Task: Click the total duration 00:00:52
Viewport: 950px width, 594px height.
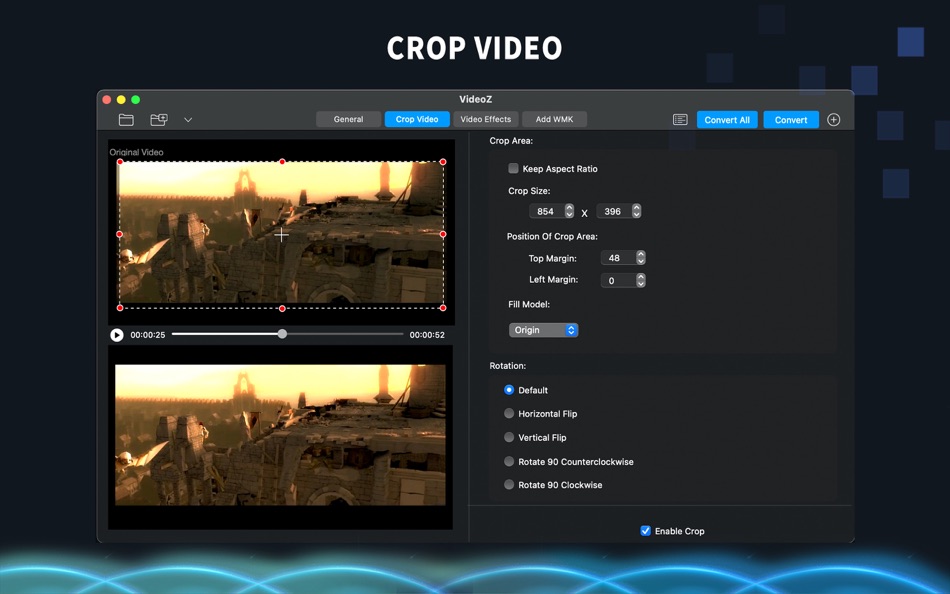Action: point(427,335)
